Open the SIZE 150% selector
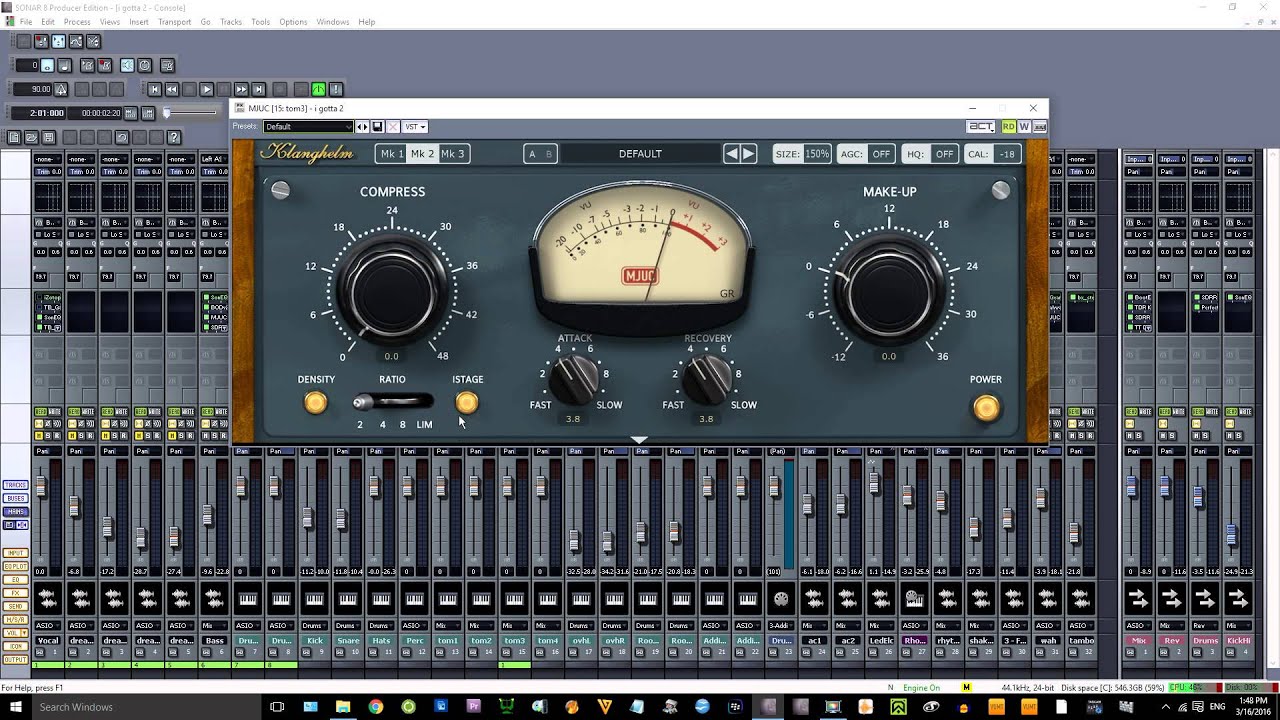Viewport: 1280px width, 720px height. (802, 154)
